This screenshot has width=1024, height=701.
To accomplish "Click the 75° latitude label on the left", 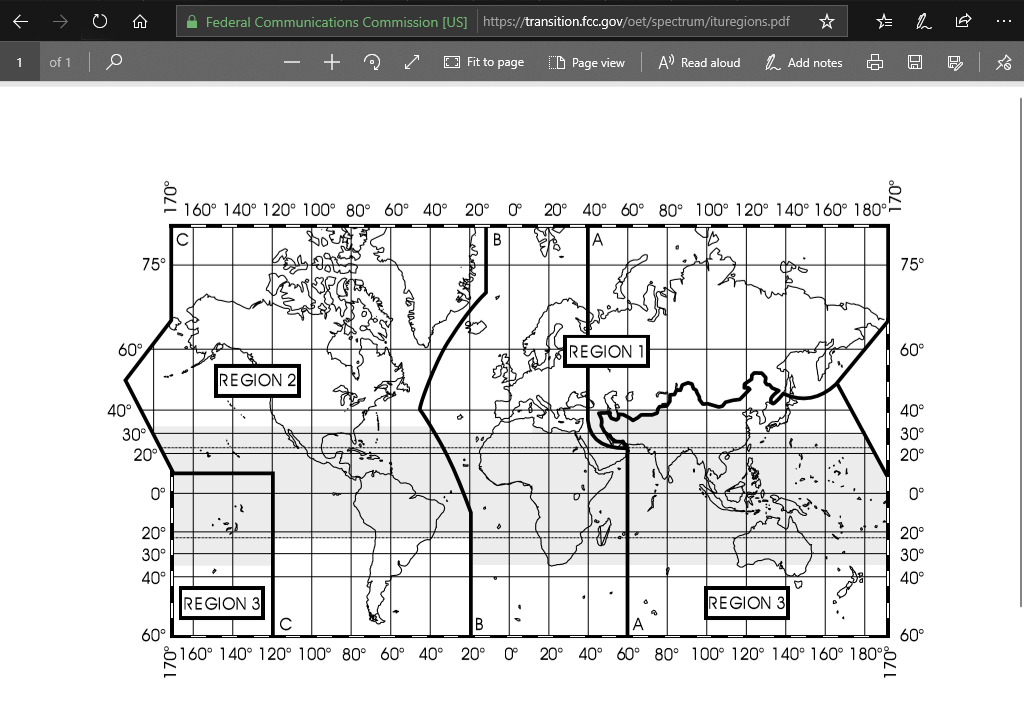I will click(x=153, y=265).
